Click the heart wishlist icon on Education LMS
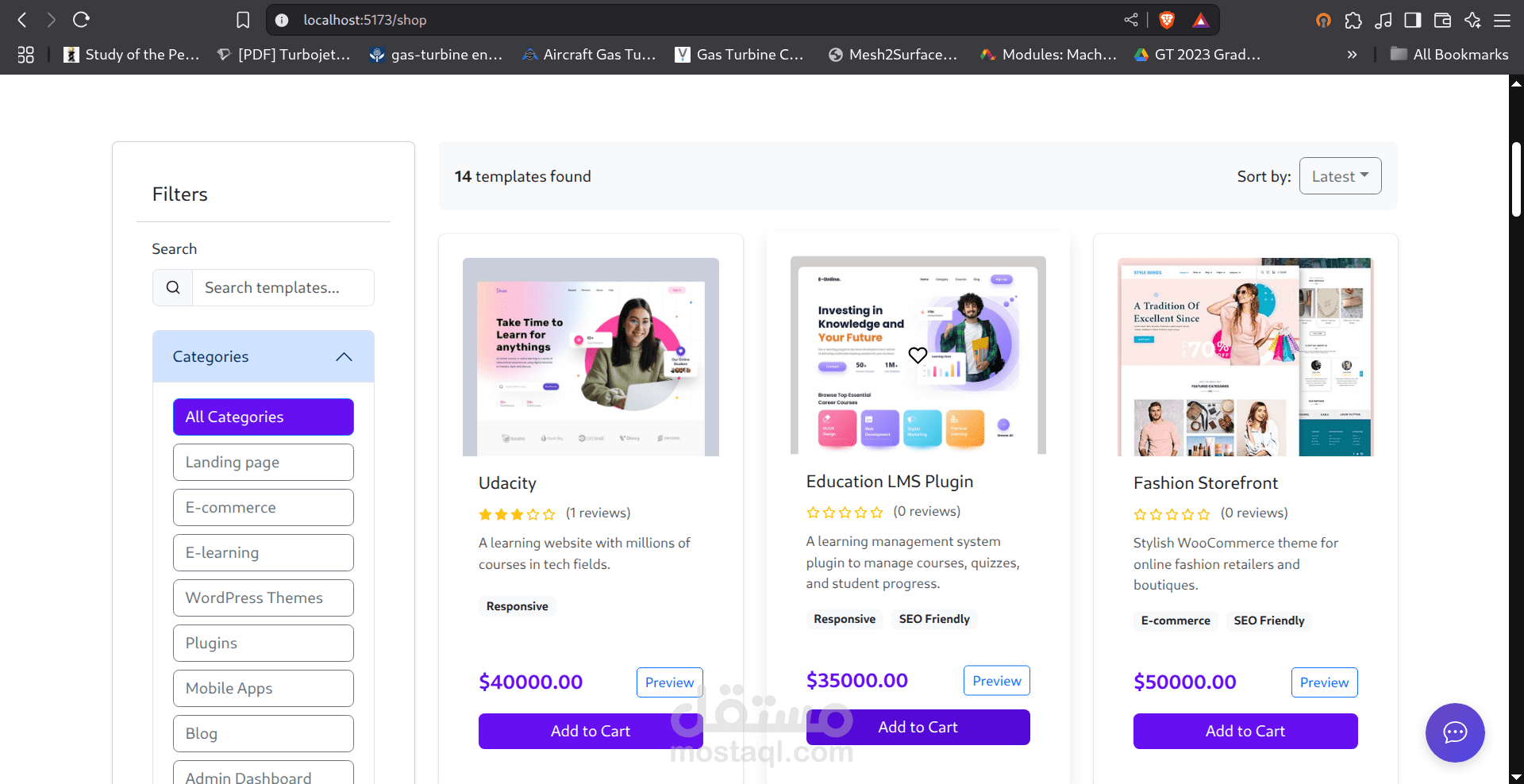This screenshot has width=1524, height=784. tap(918, 355)
